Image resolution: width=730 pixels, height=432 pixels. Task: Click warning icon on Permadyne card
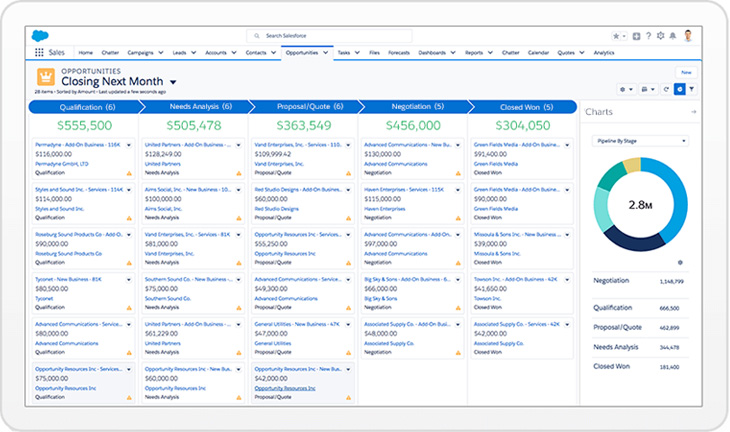click(129, 173)
